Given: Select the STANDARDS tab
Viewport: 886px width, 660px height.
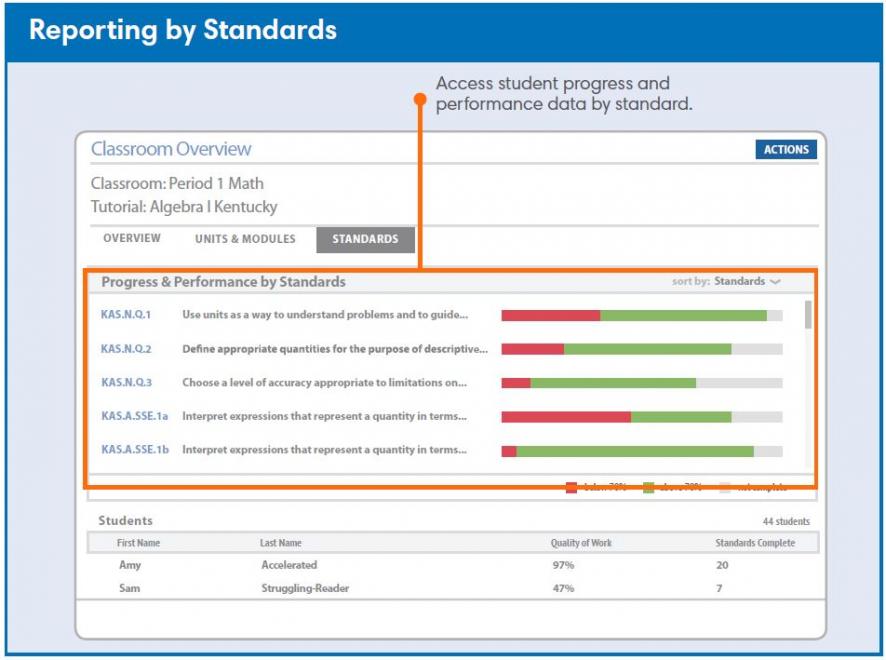Looking at the screenshot, I should click(x=365, y=239).
